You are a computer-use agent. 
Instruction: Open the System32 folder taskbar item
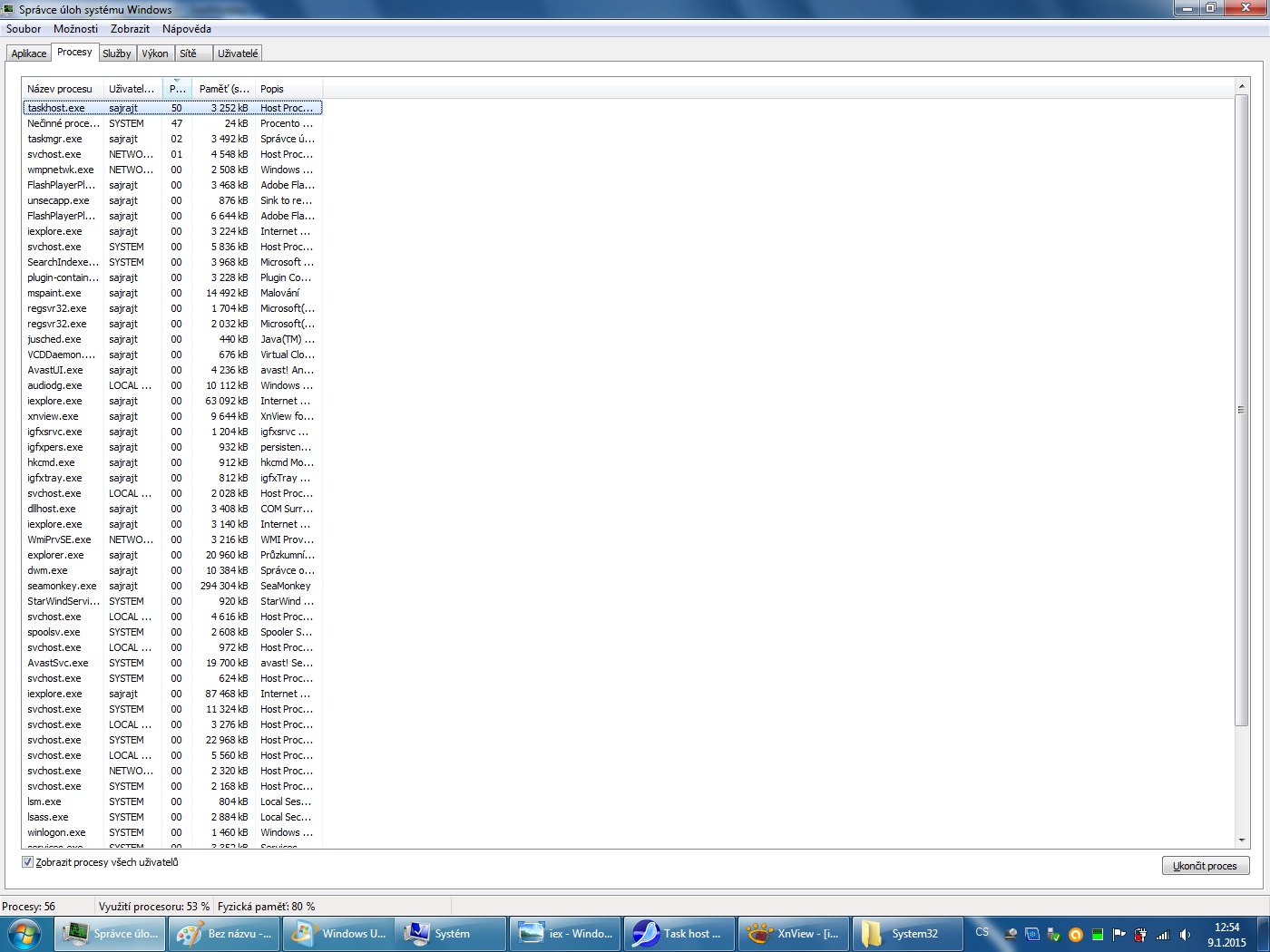(907, 933)
